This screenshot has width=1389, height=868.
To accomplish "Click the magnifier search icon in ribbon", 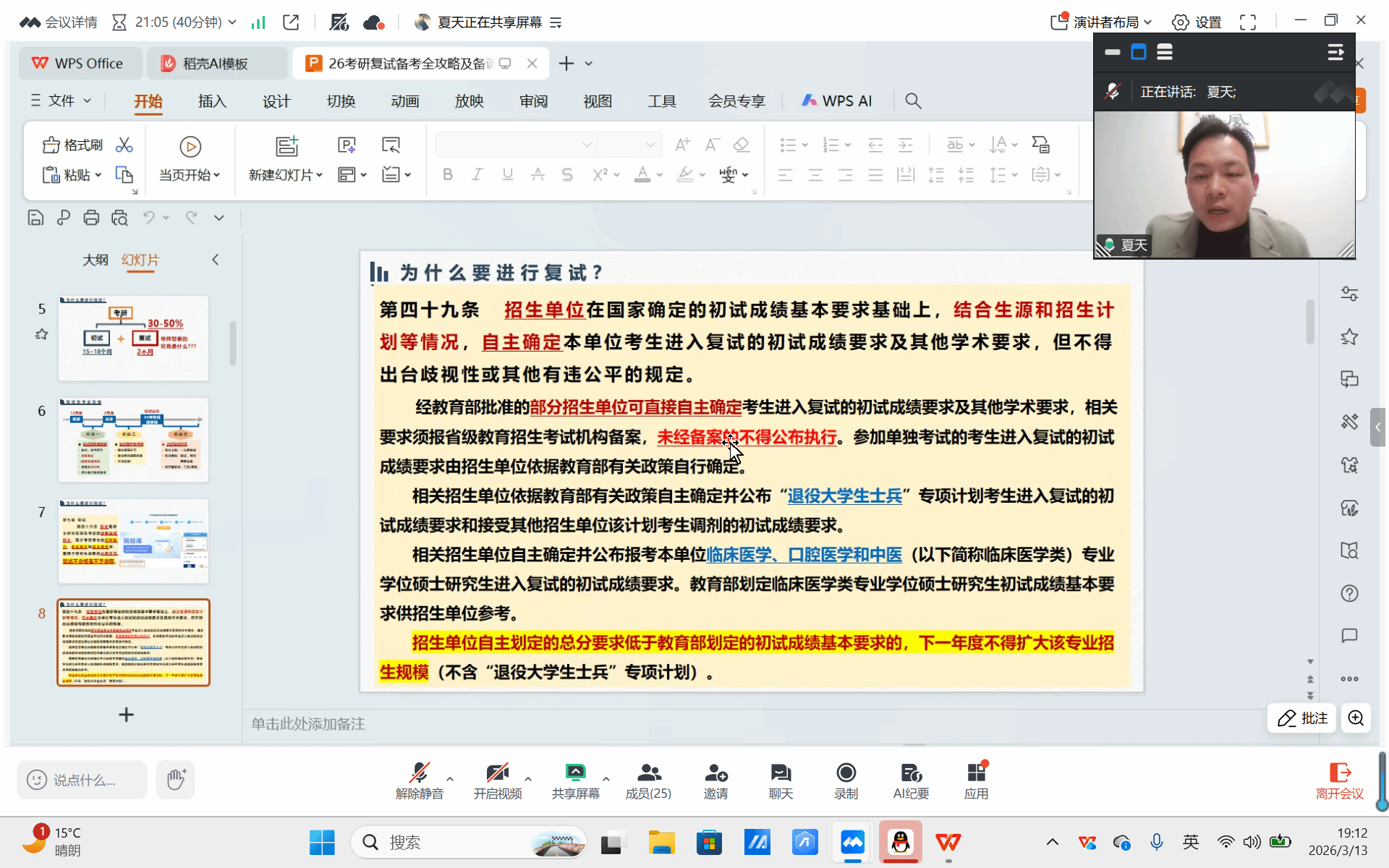I will click(913, 101).
